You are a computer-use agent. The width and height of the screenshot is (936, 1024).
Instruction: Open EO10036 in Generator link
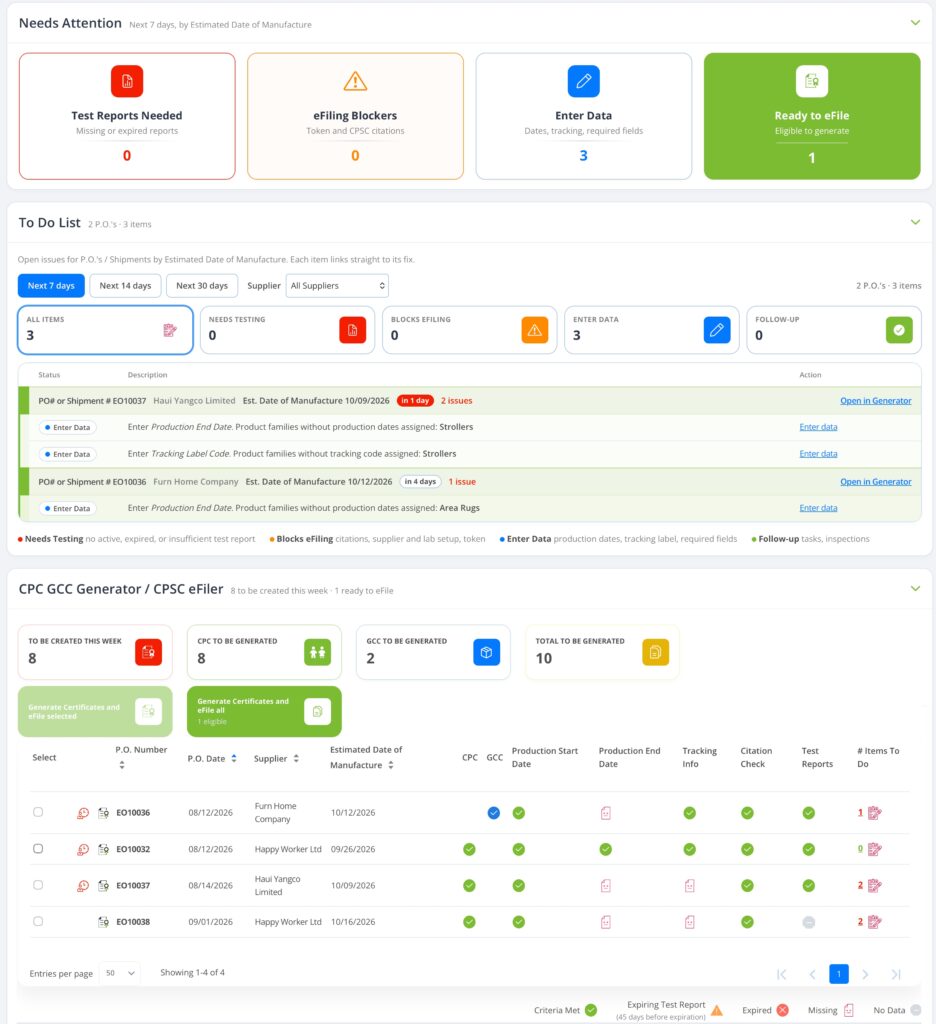point(875,482)
